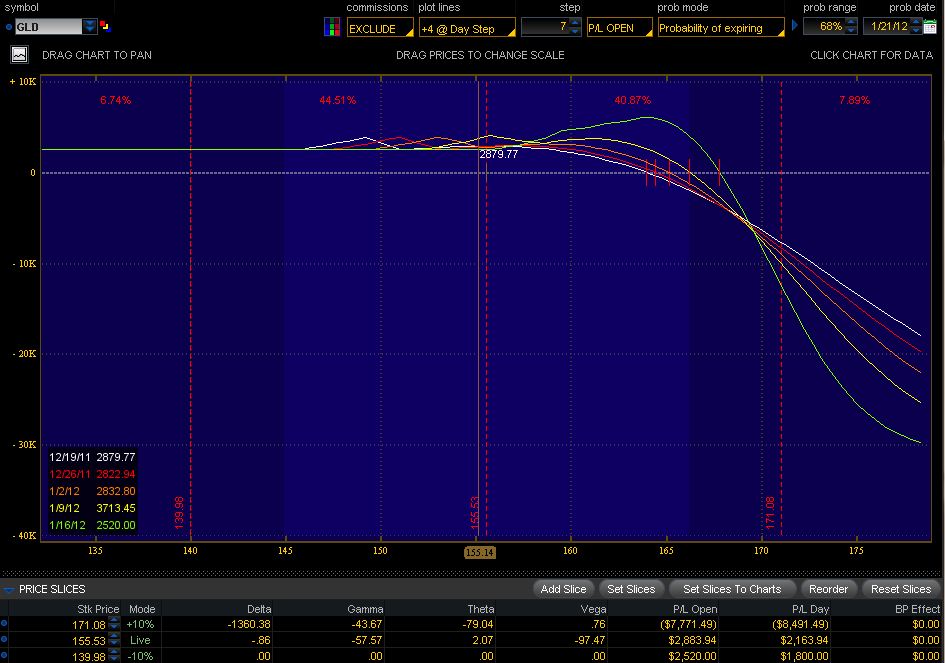This screenshot has height=663, width=945.
Task: Click the 1/2/12 legend entry
Action: pos(92,491)
